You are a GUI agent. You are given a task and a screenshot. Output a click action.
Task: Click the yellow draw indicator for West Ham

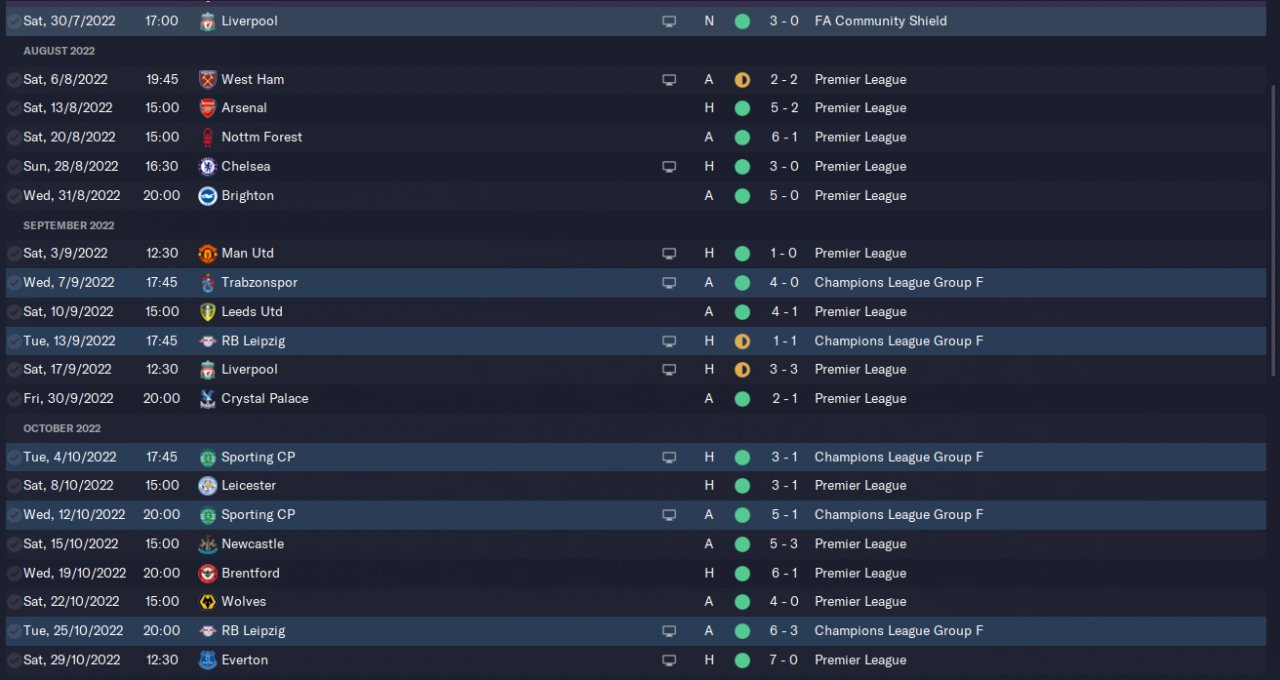pyautogui.click(x=742, y=80)
